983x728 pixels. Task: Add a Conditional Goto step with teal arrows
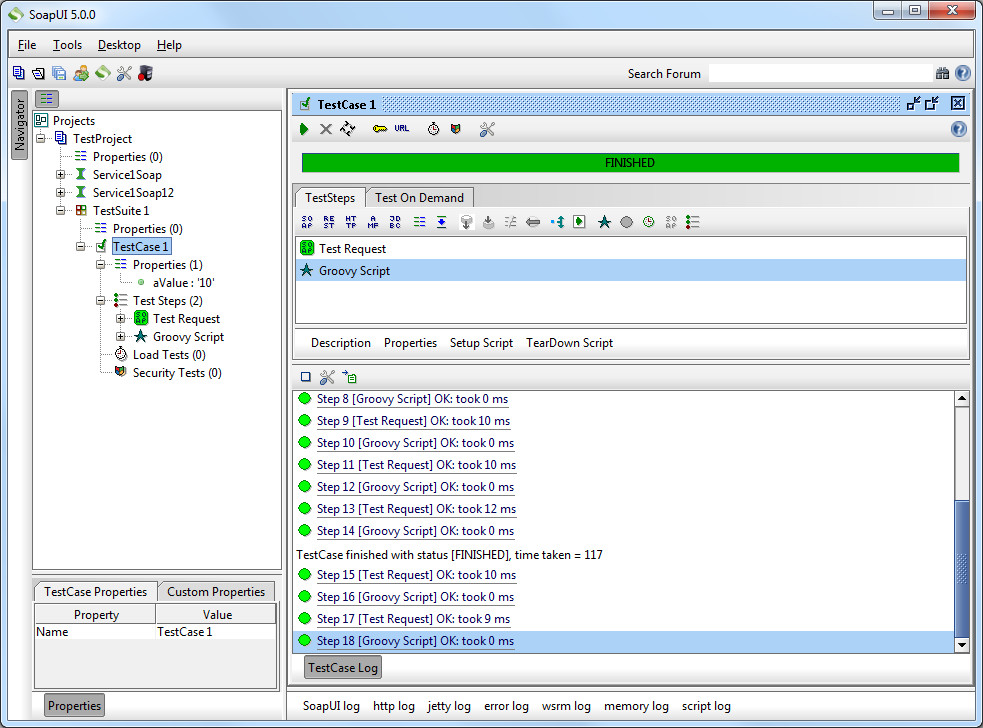tap(557, 222)
